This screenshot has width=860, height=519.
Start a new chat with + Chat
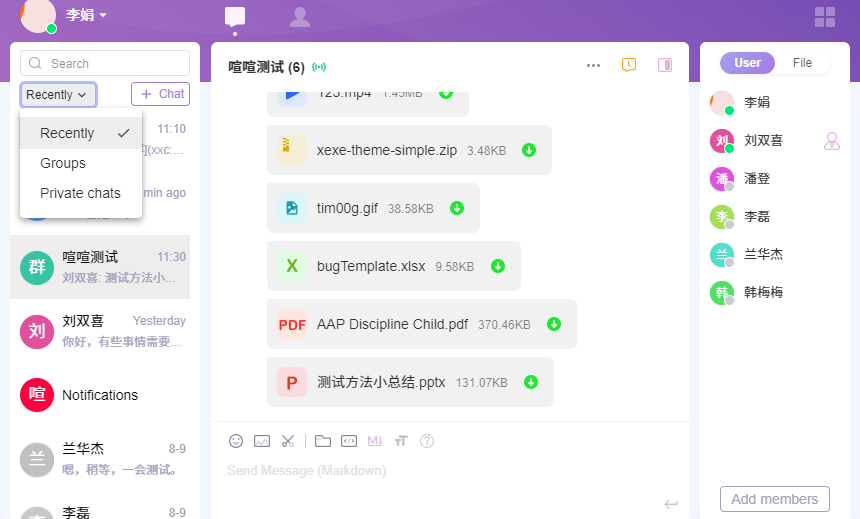tap(160, 94)
